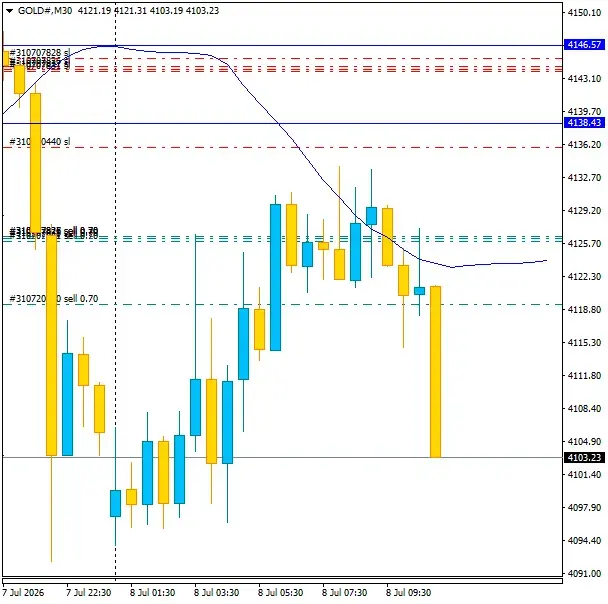Click the 7 Jul 2026 time label
The height and width of the screenshot is (604, 608).
[23, 593]
